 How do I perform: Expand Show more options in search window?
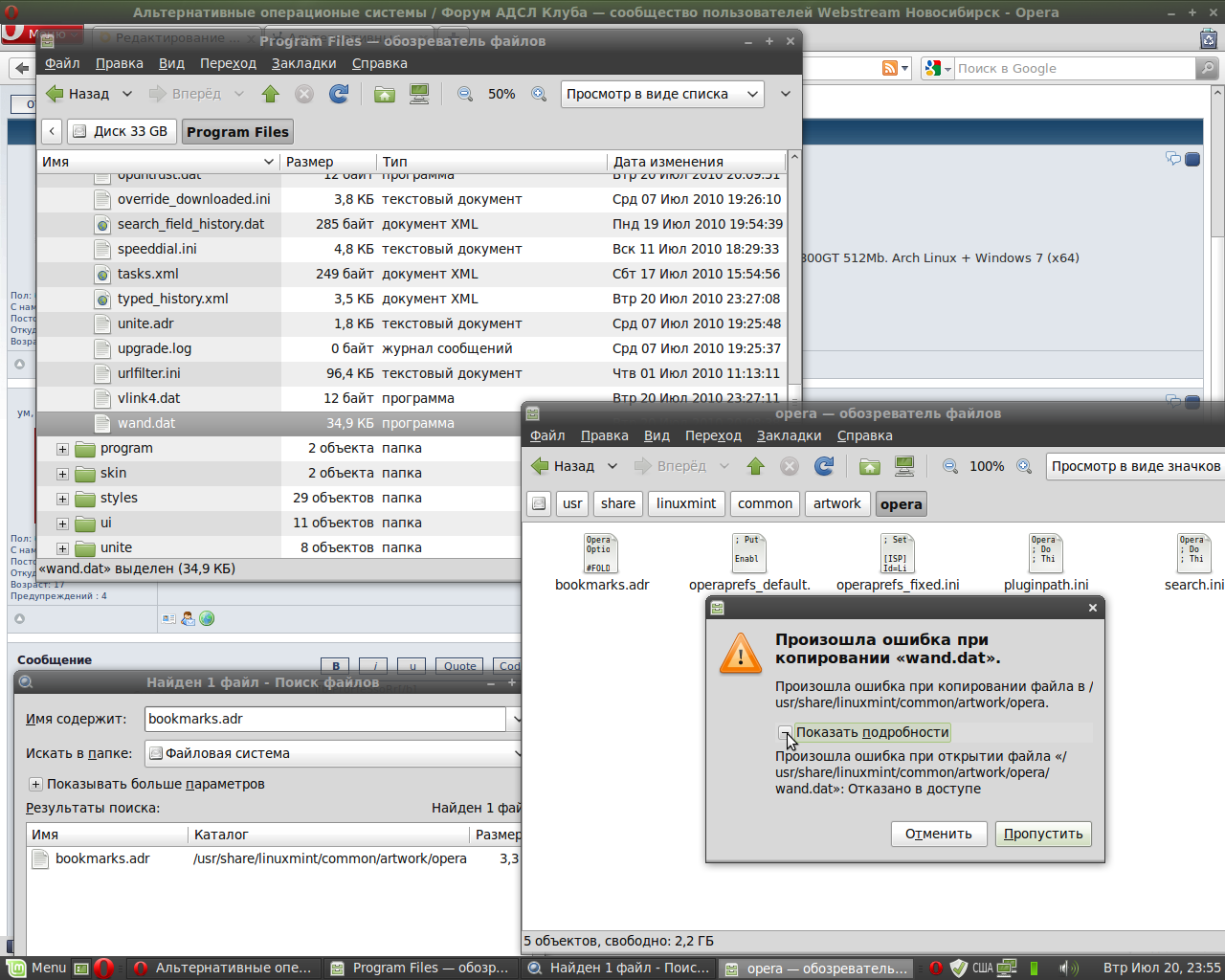[35, 784]
